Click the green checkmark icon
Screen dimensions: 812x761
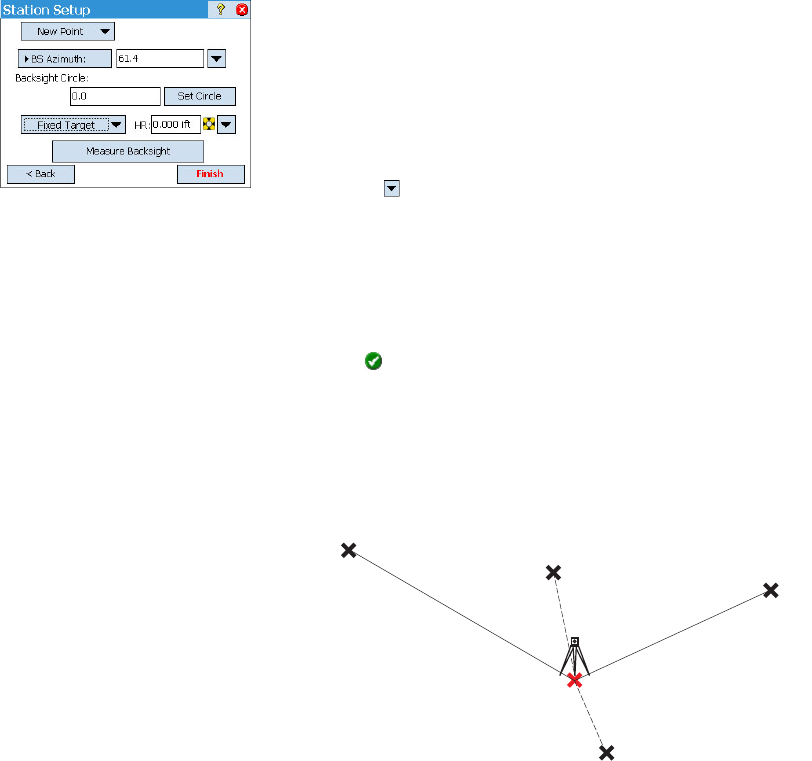(373, 361)
